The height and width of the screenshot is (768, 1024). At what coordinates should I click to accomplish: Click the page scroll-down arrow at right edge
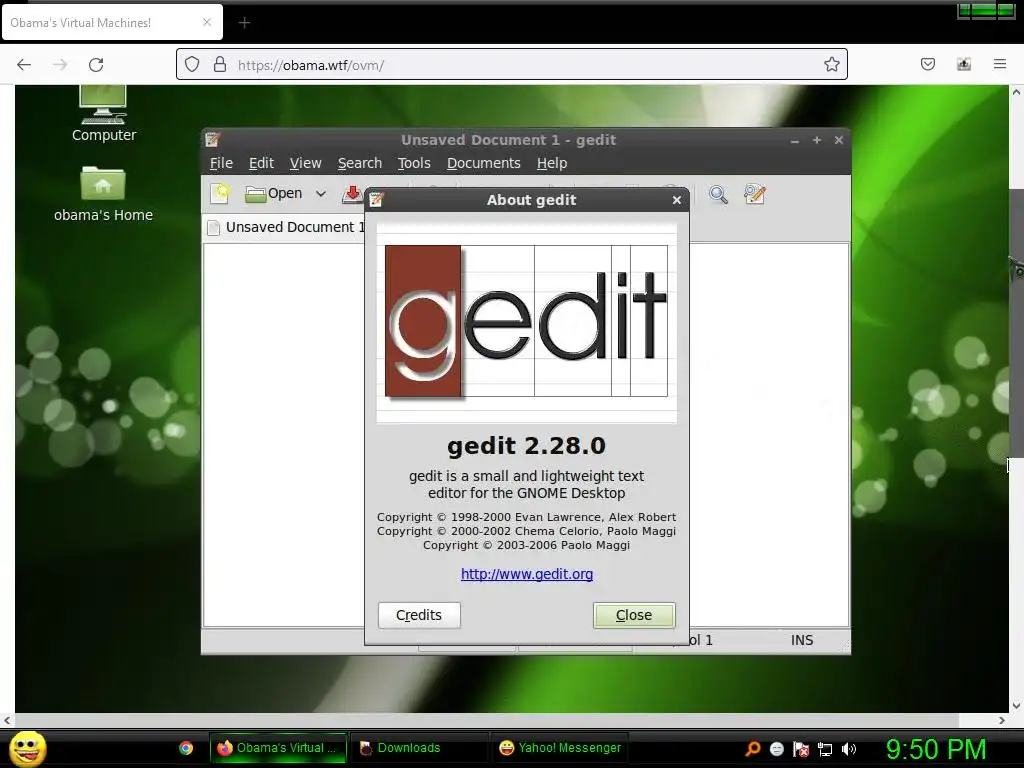point(1016,706)
